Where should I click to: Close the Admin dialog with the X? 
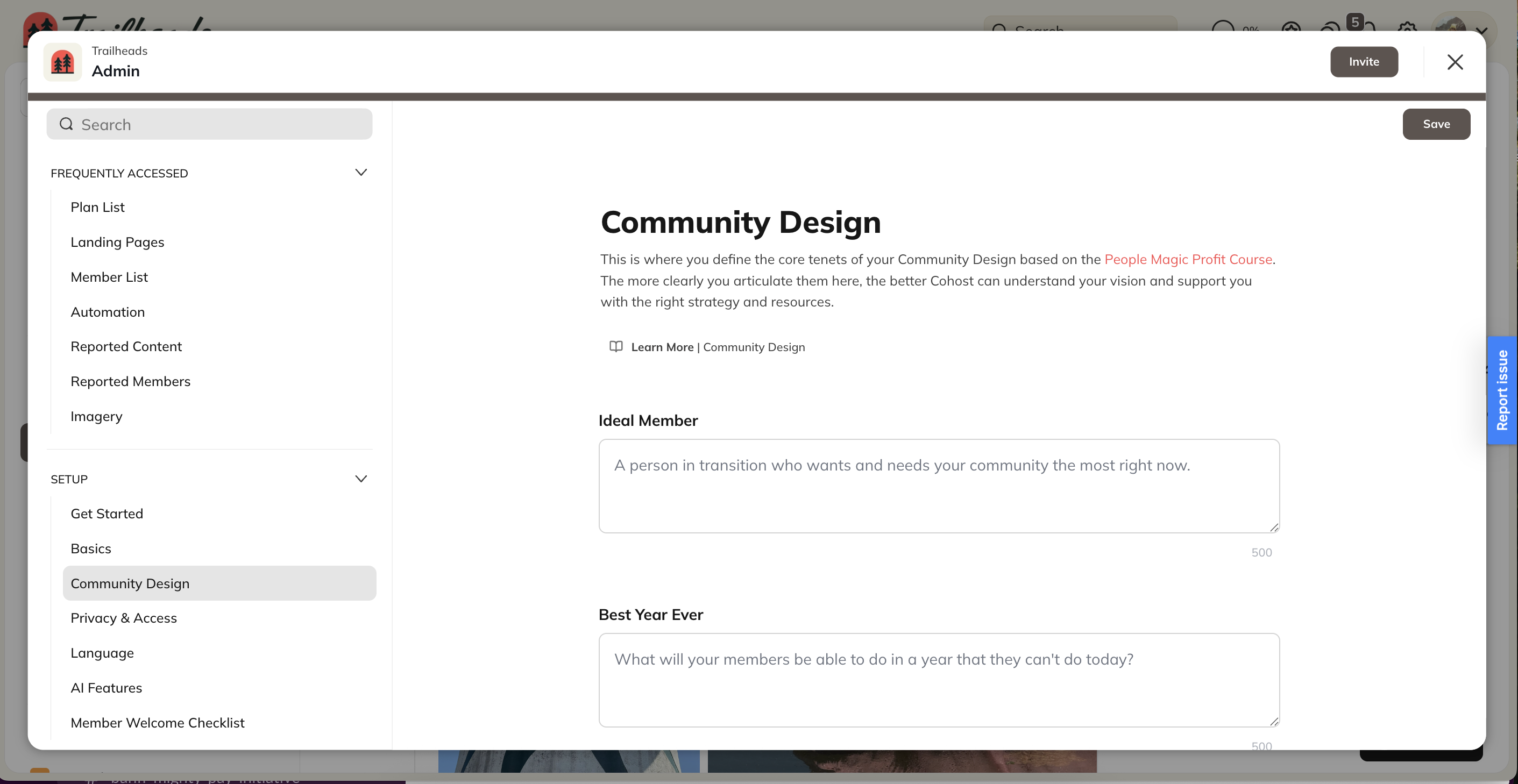point(1455,62)
